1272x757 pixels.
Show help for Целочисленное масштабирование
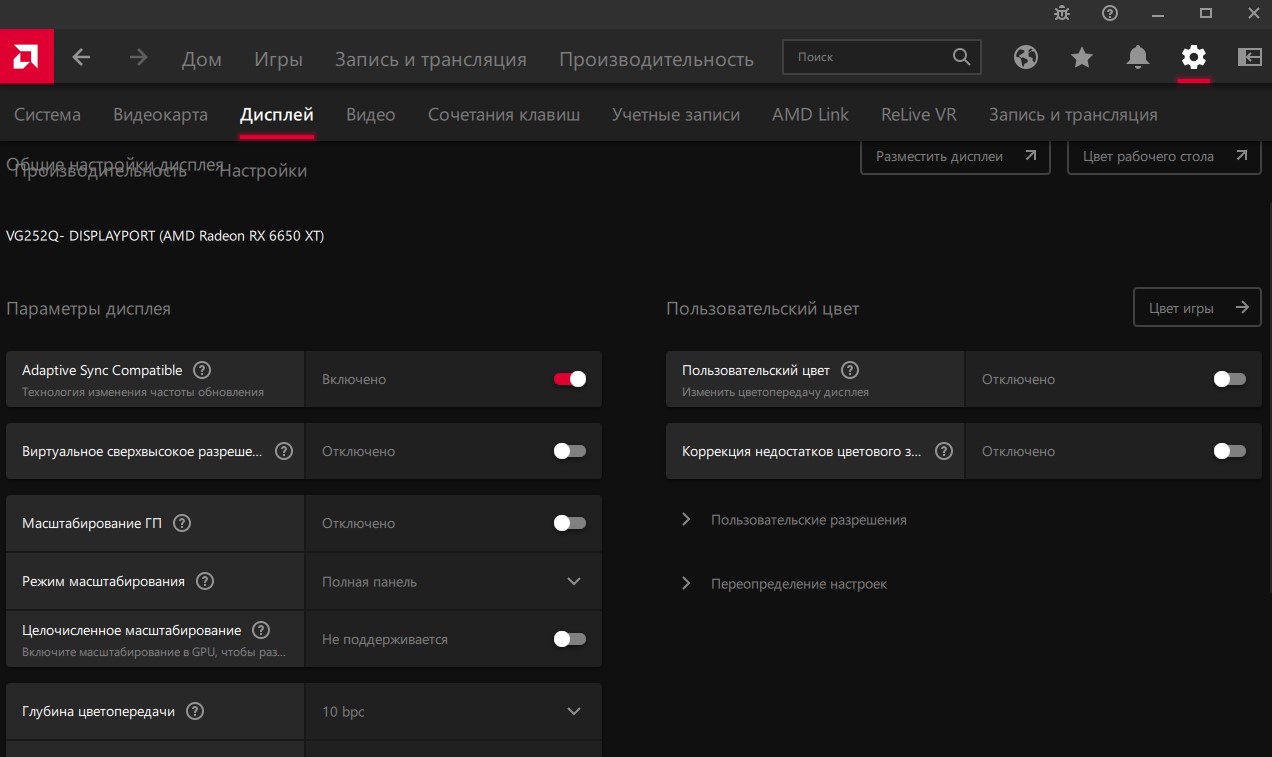coord(261,630)
